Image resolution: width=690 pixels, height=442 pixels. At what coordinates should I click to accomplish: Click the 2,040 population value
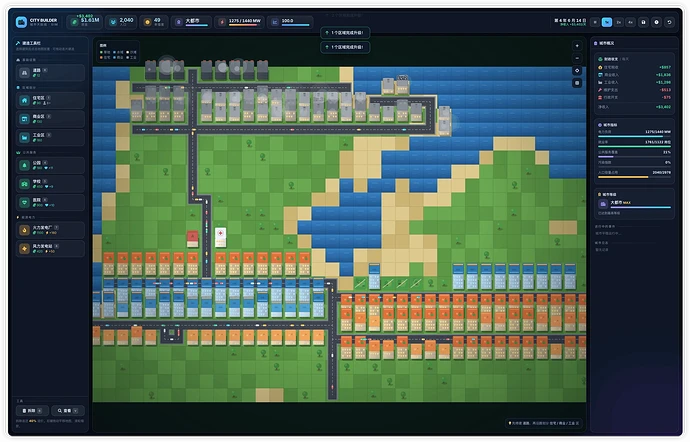click(x=126, y=20)
